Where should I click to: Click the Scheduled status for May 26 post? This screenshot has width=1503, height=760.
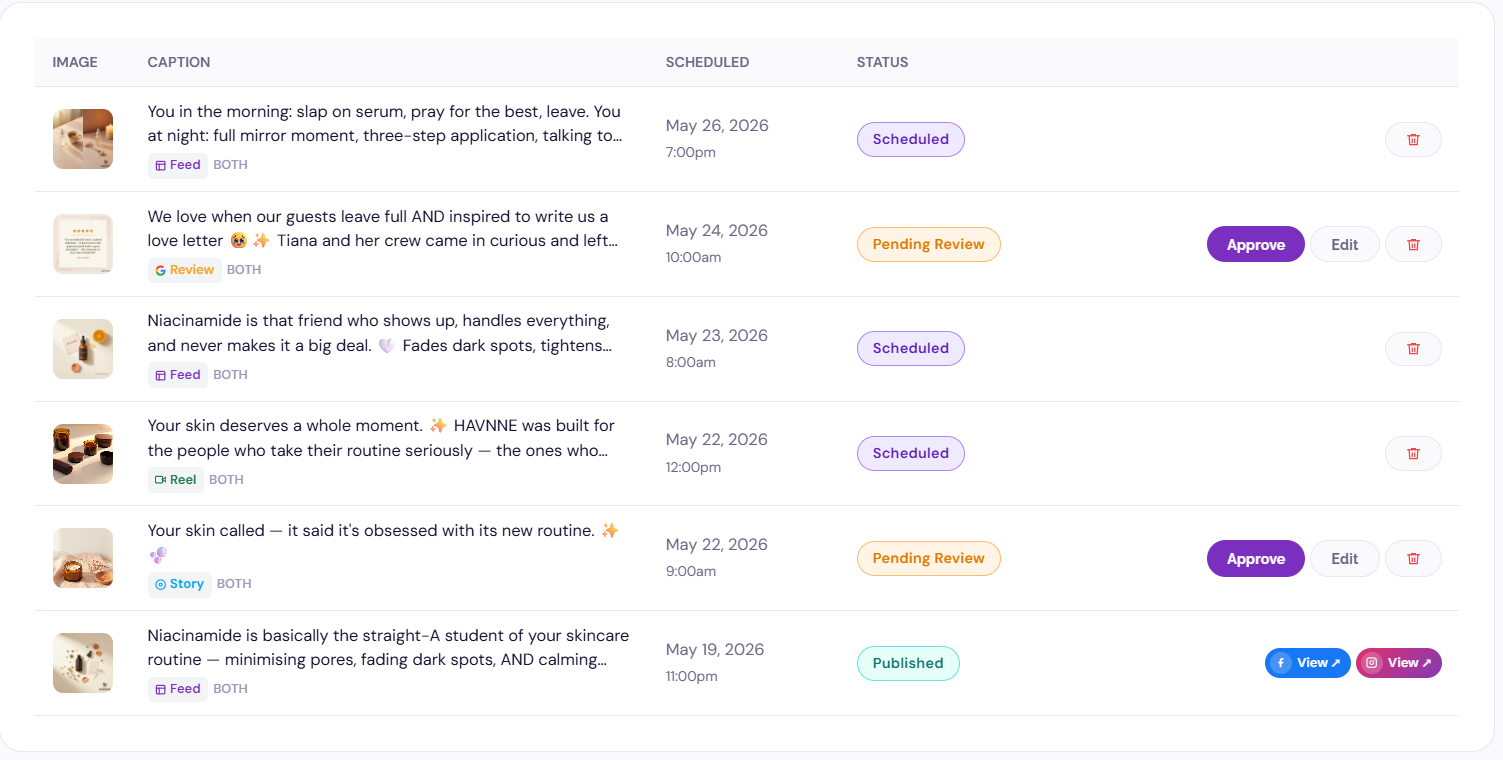coord(911,139)
